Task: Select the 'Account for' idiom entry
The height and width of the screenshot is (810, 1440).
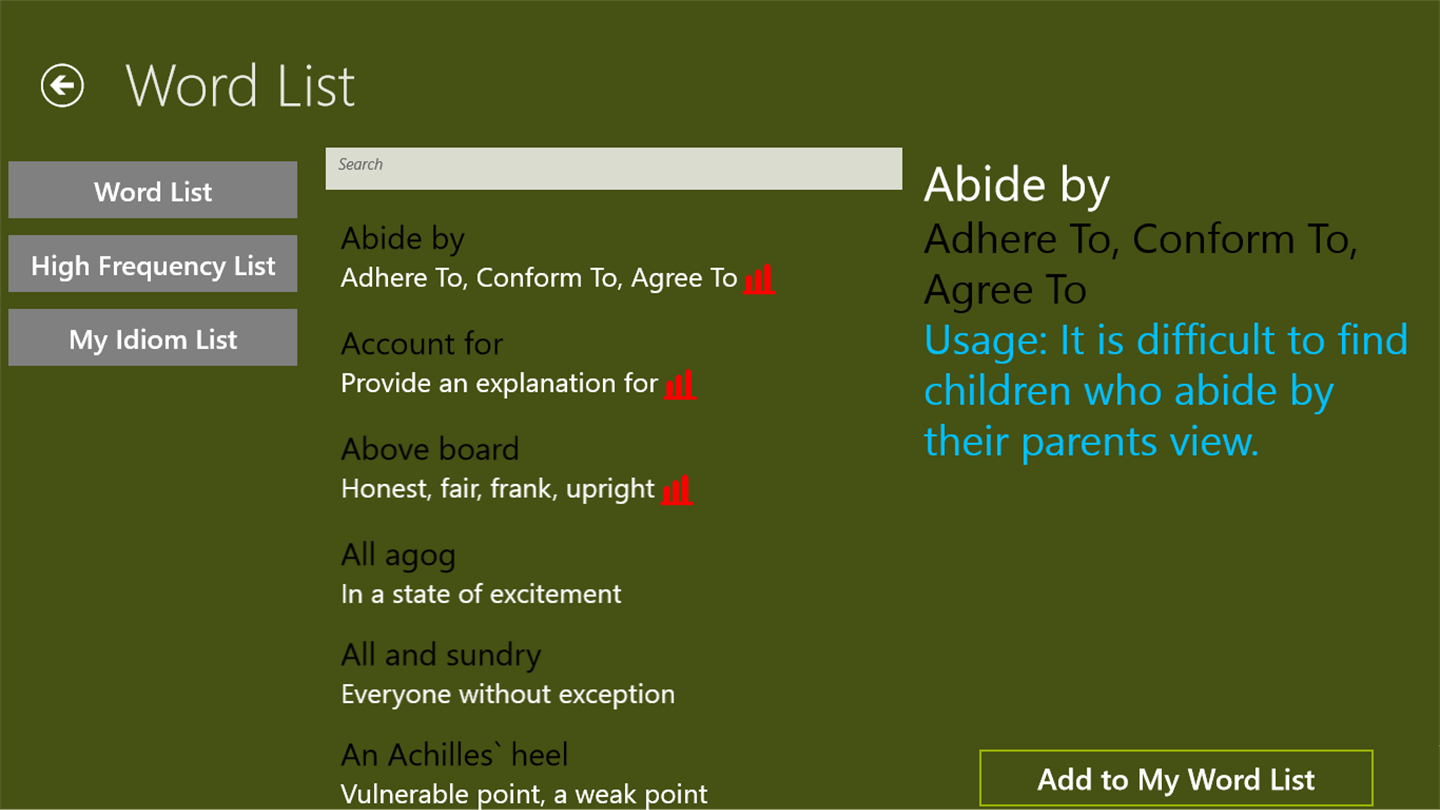Action: (x=422, y=344)
